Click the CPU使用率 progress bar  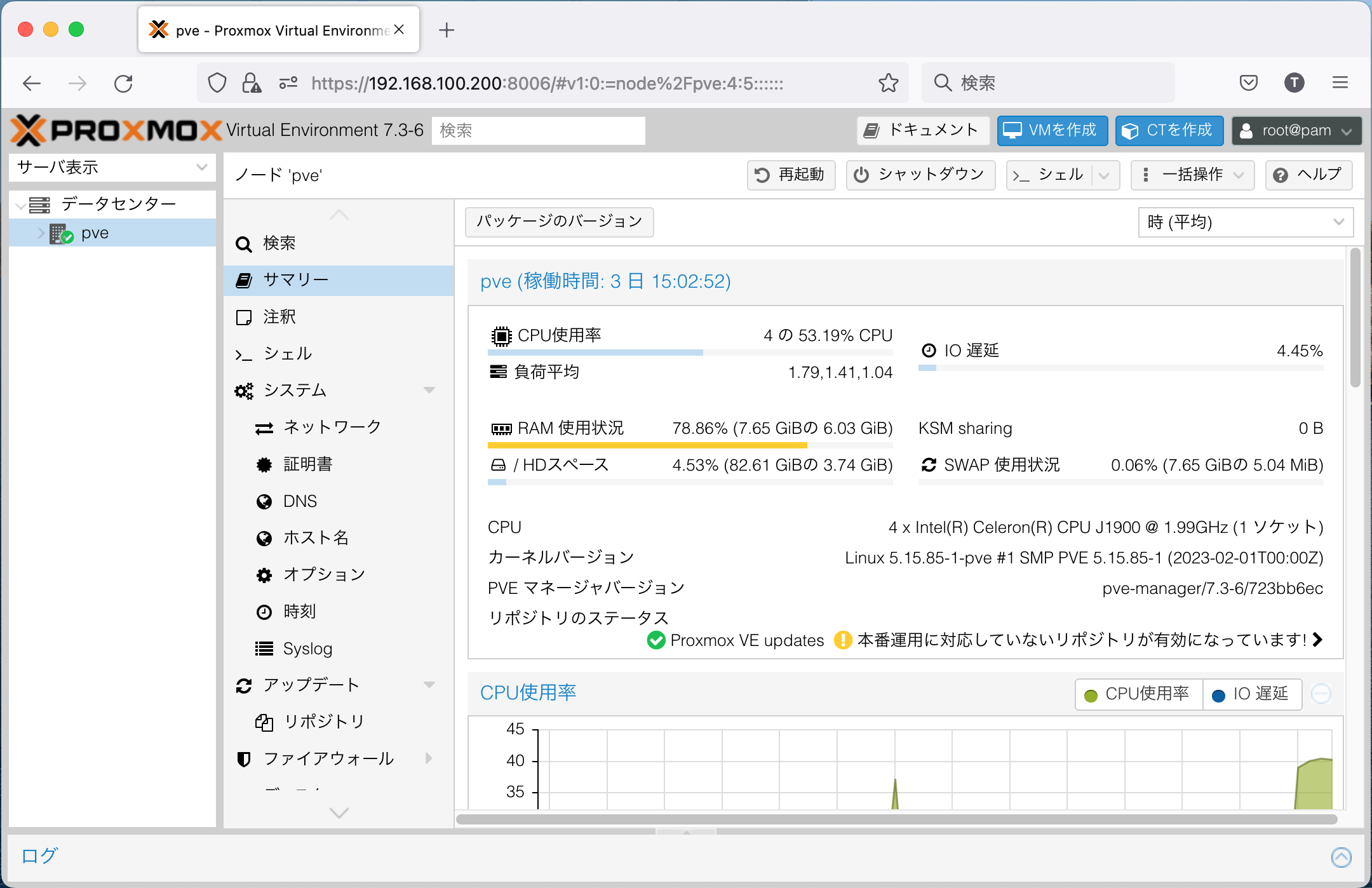(x=690, y=353)
